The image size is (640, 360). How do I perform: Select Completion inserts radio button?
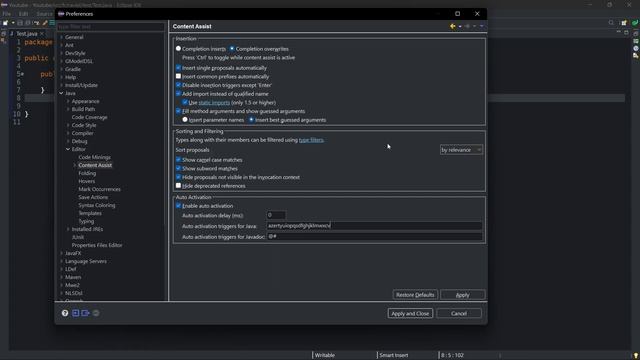[x=178, y=49]
